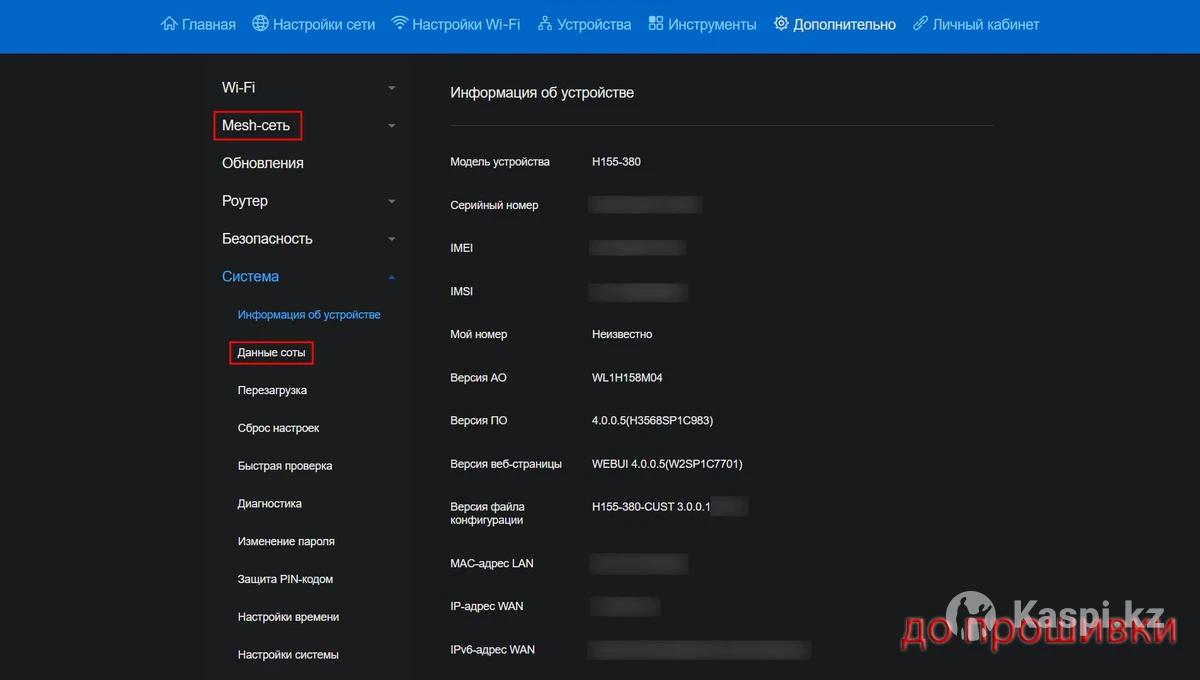This screenshot has width=1200, height=680.
Task: Click the globe icon for Настройки сети
Action: (x=260, y=24)
